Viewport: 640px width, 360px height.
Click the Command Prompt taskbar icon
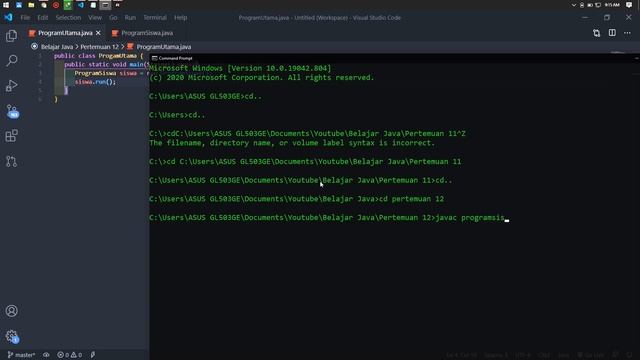(105, 5)
